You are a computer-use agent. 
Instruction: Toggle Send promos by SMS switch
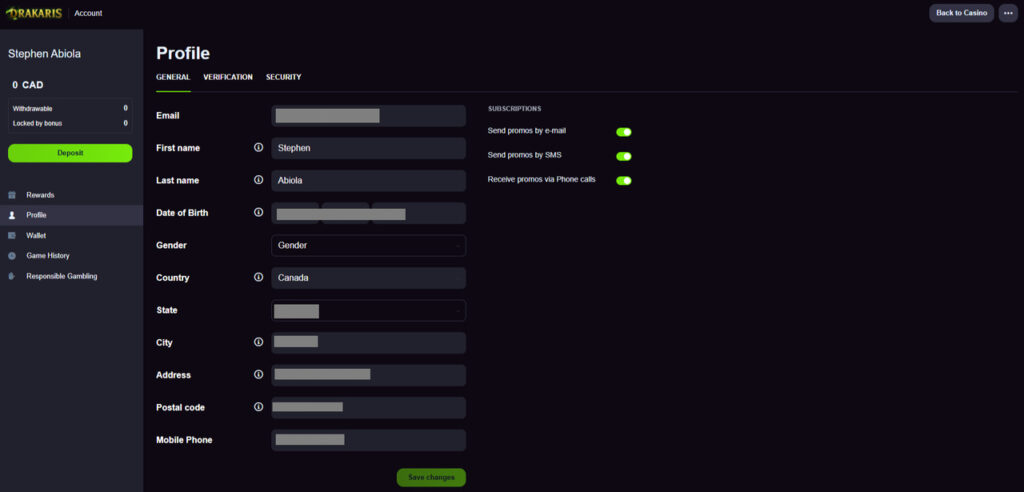[x=624, y=156]
